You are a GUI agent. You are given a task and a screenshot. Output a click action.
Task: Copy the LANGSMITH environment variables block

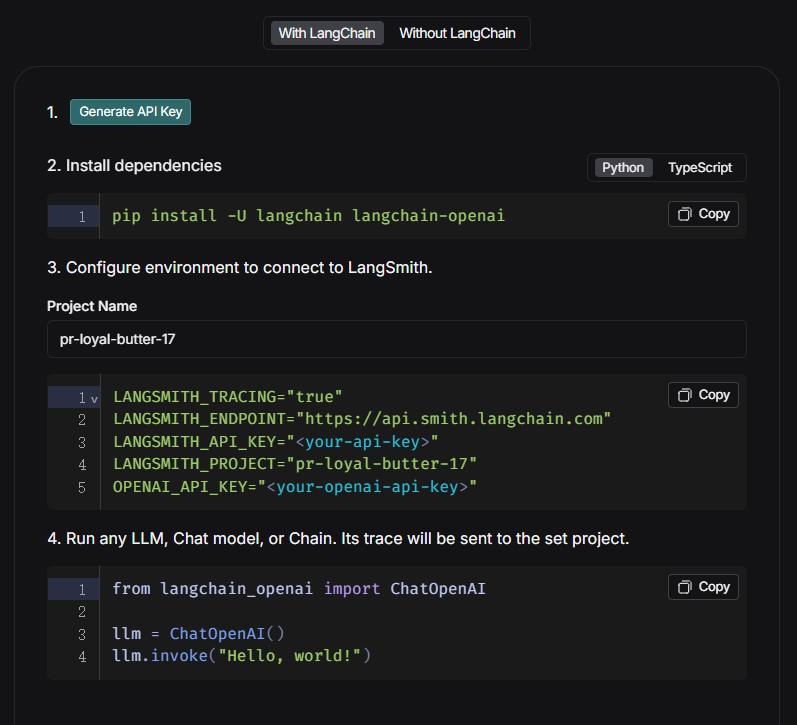(703, 395)
